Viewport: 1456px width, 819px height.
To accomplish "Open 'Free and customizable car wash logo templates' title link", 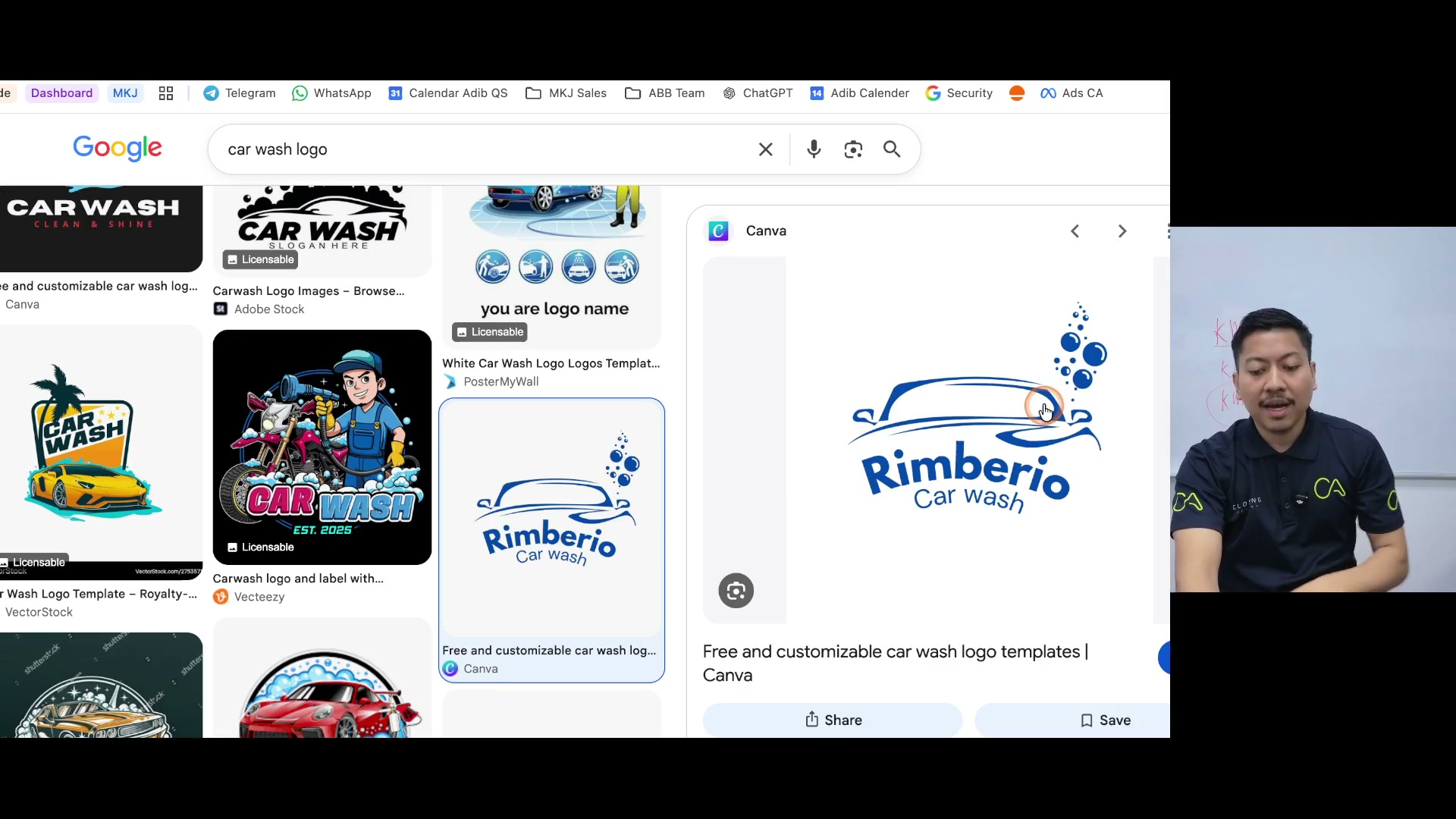I will [896, 663].
